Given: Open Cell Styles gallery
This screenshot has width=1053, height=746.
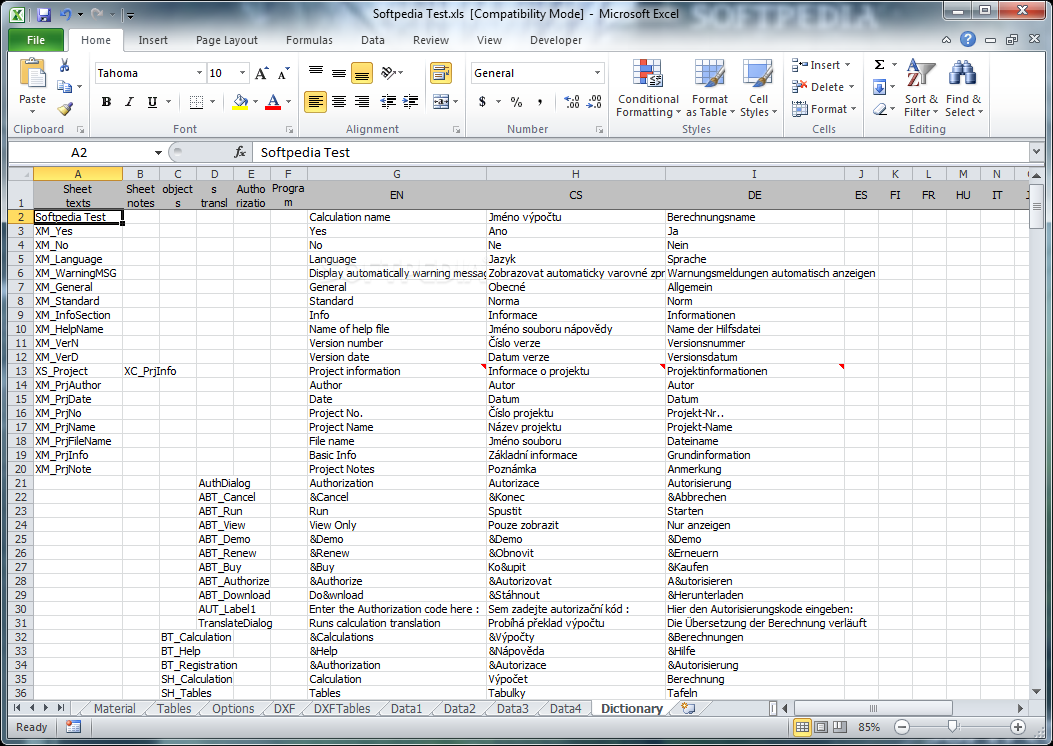Looking at the screenshot, I should tap(758, 88).
